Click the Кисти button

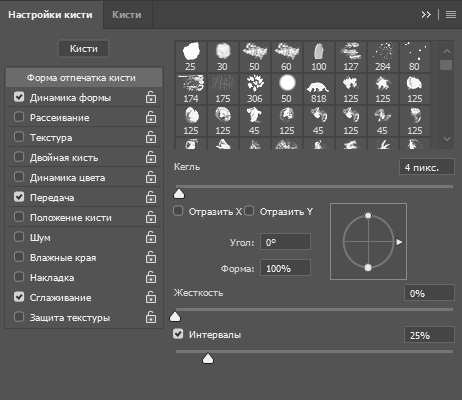(83, 49)
